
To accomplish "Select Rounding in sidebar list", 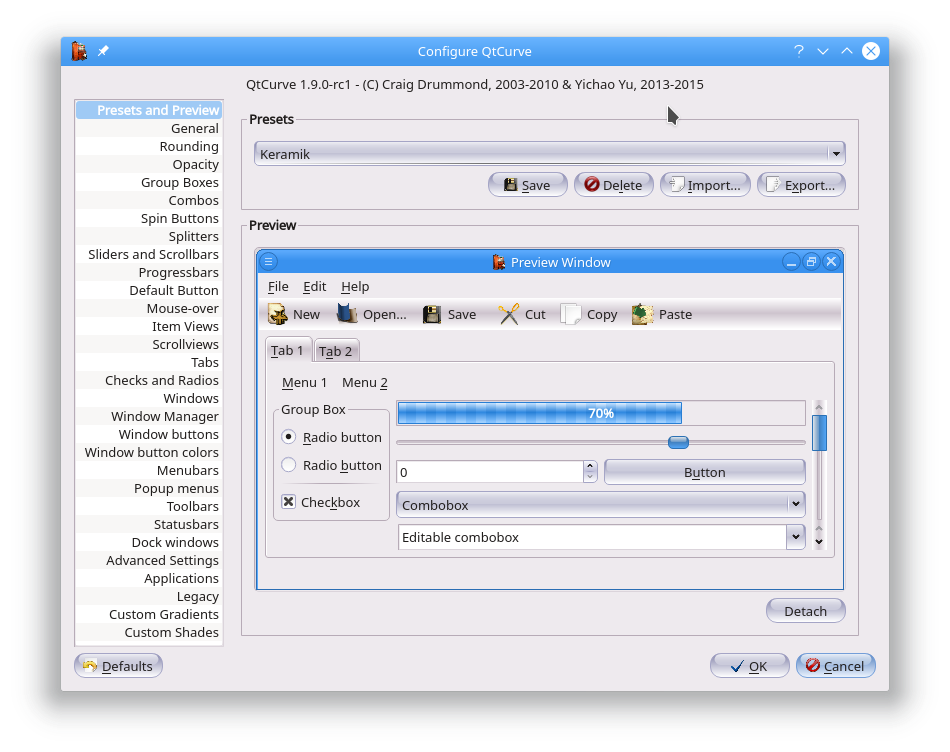I will click(149, 147).
